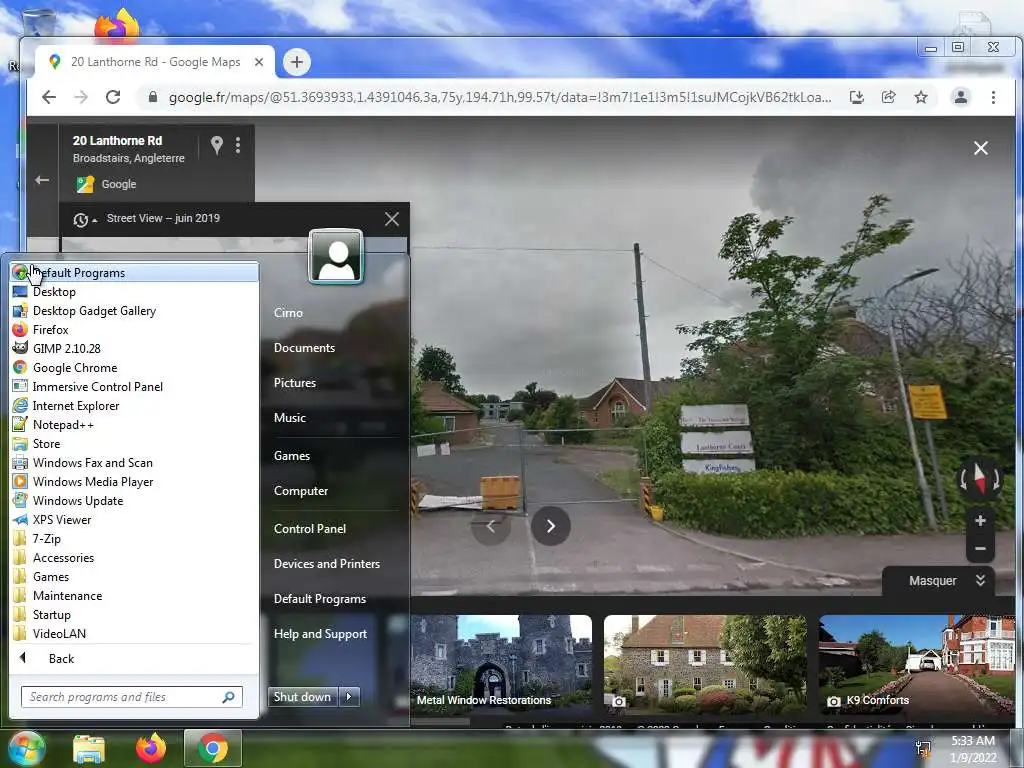Expand the VideoLAN folder

[134, 633]
